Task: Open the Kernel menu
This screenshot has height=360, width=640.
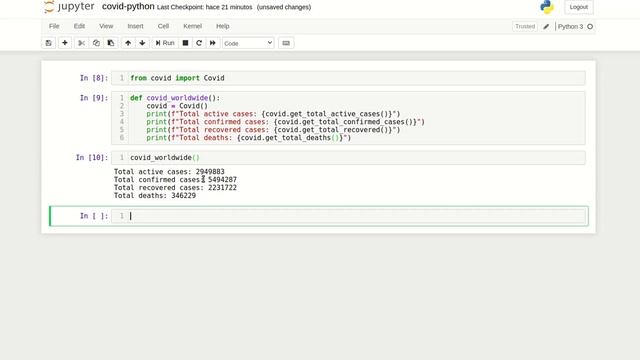Action: point(193,26)
